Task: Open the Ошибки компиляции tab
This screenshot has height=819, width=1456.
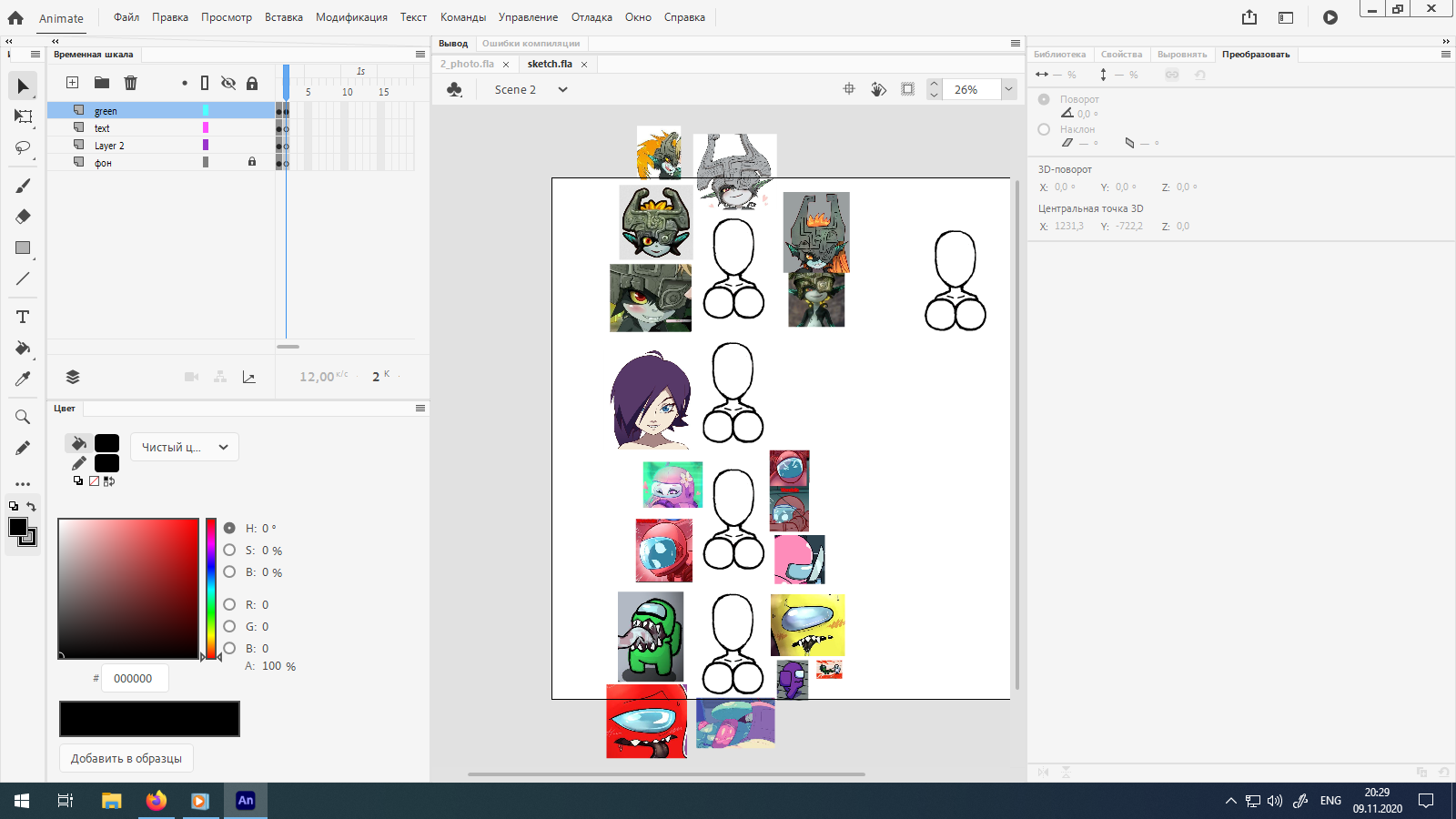Action: (x=531, y=43)
